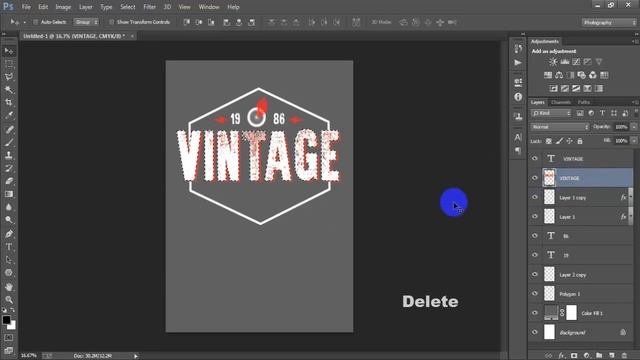Toggle visibility of Layer 1
Image resolution: width=640 pixels, height=360 pixels.
point(535,216)
